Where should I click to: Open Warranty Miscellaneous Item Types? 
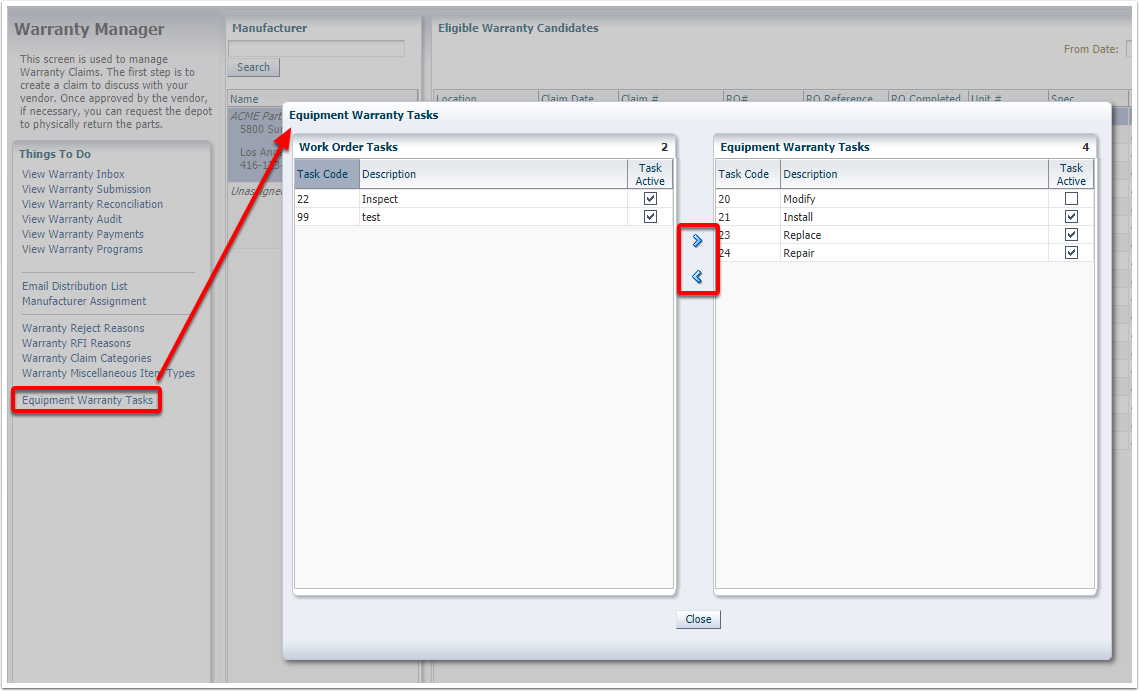108,373
